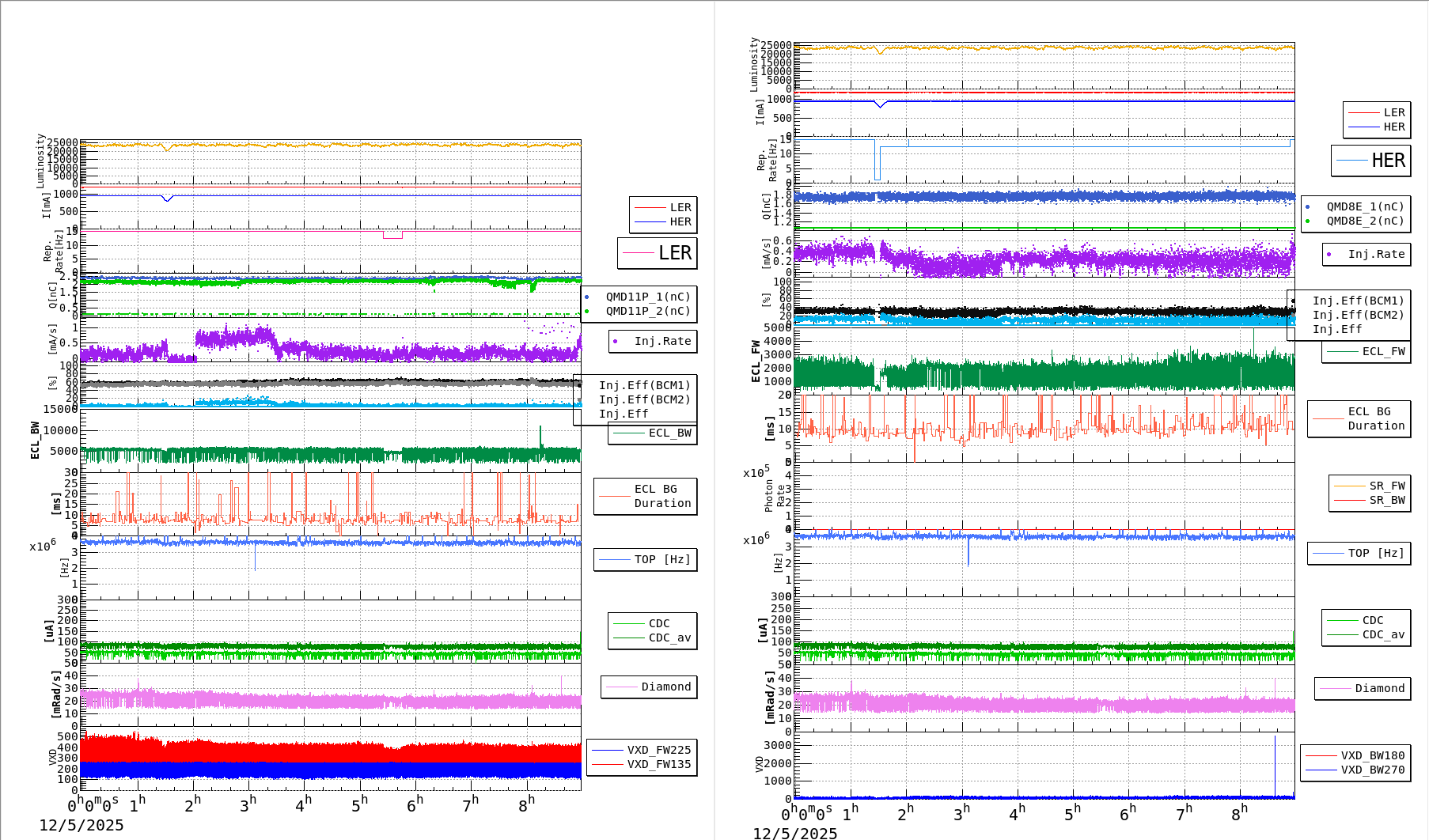Expand the VXD_BW180 legend box
1429x840 pixels.
[x=1371, y=755]
